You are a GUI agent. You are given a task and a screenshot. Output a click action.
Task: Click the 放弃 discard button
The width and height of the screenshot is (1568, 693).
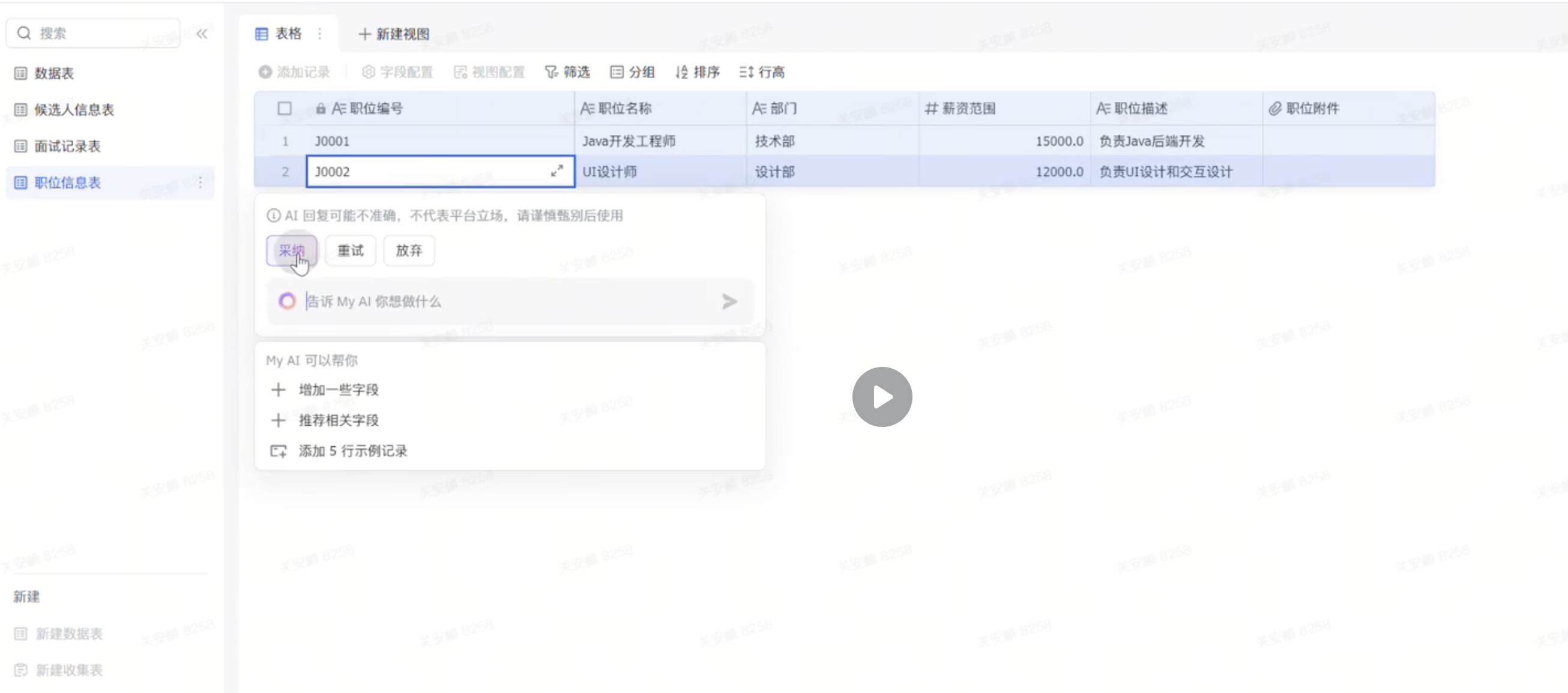[x=409, y=250]
